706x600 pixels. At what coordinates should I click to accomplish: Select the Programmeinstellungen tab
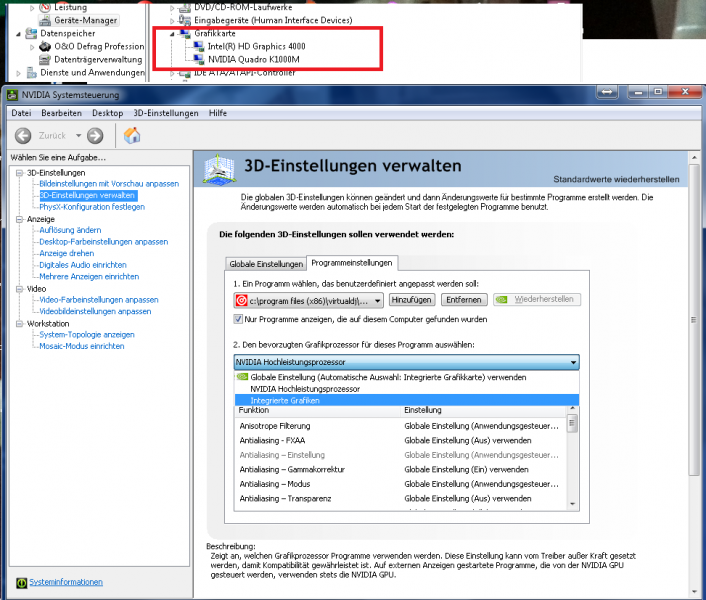(x=352, y=263)
